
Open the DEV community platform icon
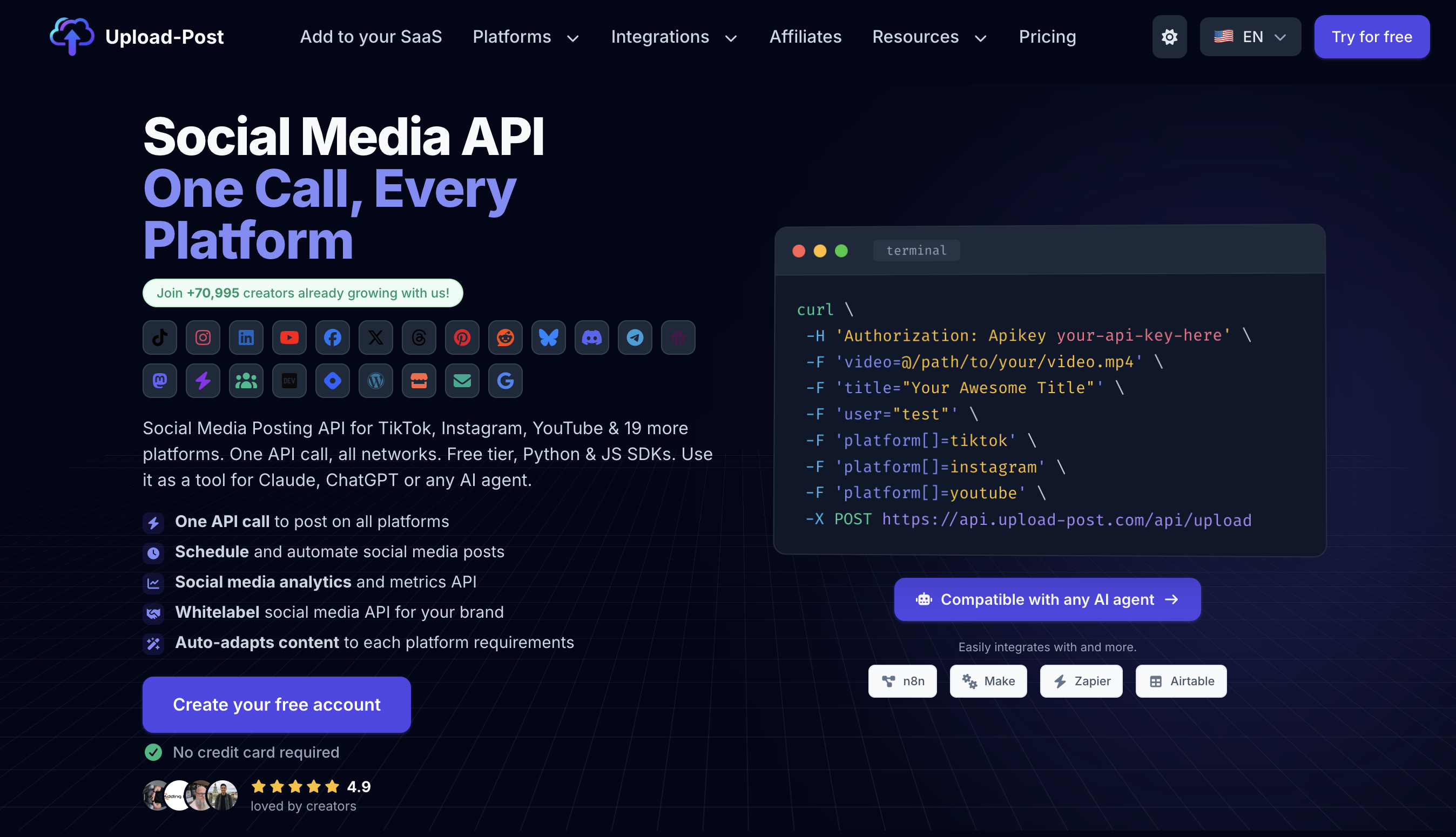point(289,381)
